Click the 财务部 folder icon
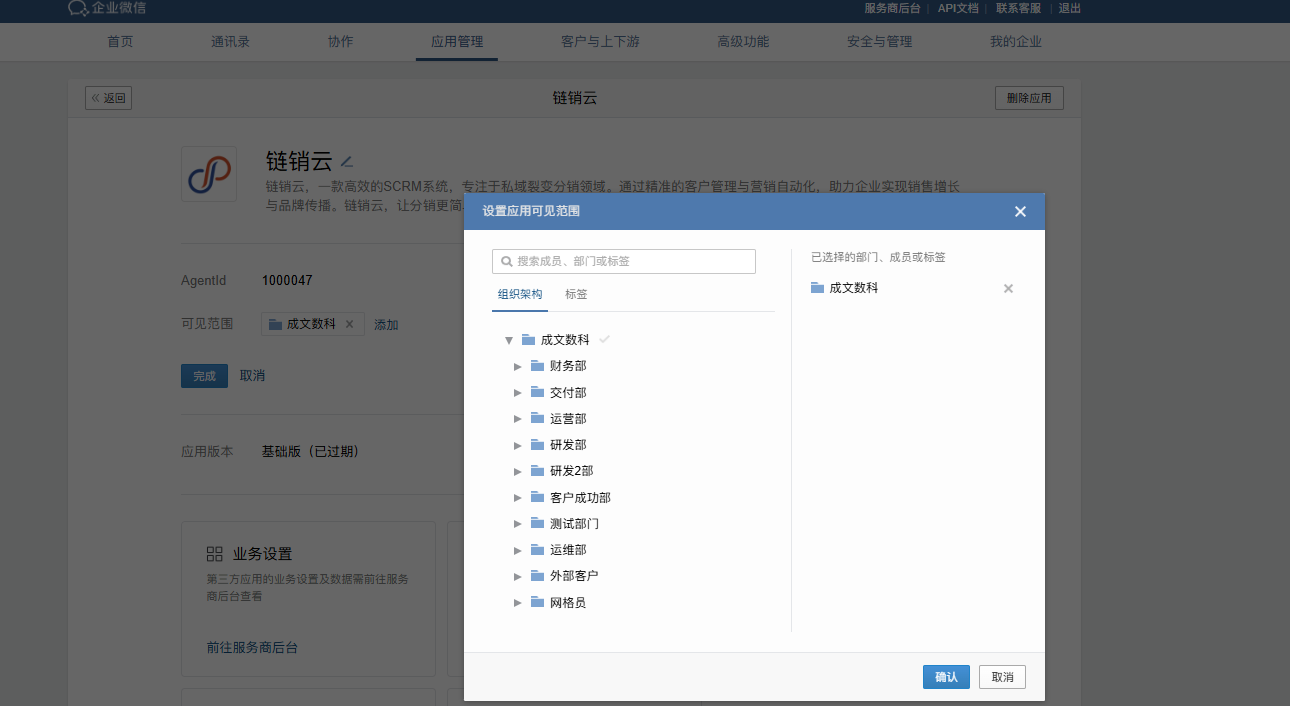The width and height of the screenshot is (1290, 706). point(537,366)
